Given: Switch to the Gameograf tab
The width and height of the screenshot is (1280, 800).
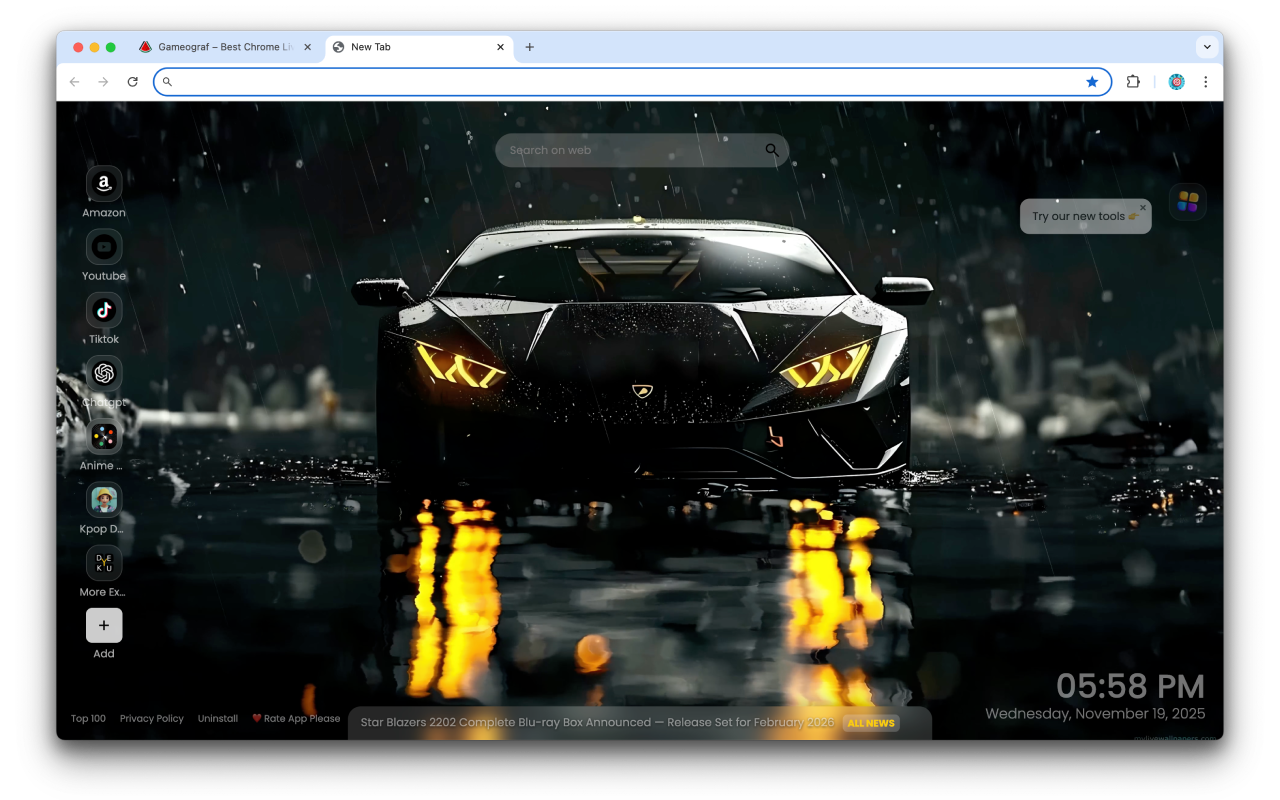Looking at the screenshot, I should 226,47.
